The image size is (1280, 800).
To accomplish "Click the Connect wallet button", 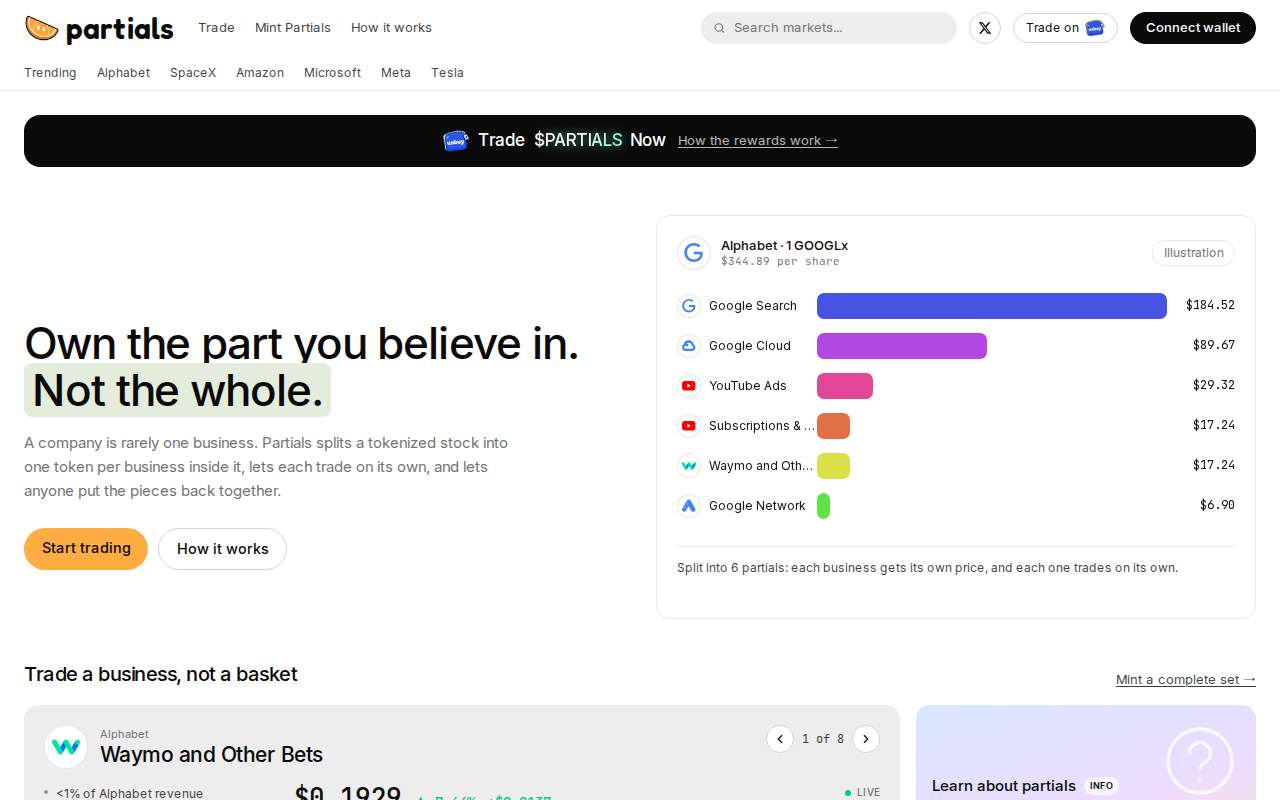I will (1193, 28).
